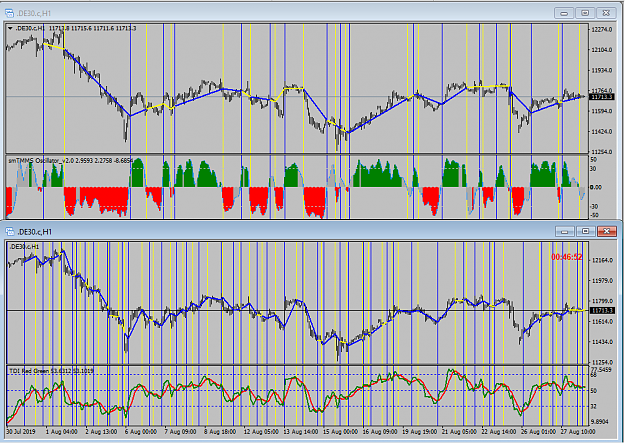The height and width of the screenshot is (443, 625).
Task: Close the lower chart window using red X
Action: coord(606,231)
